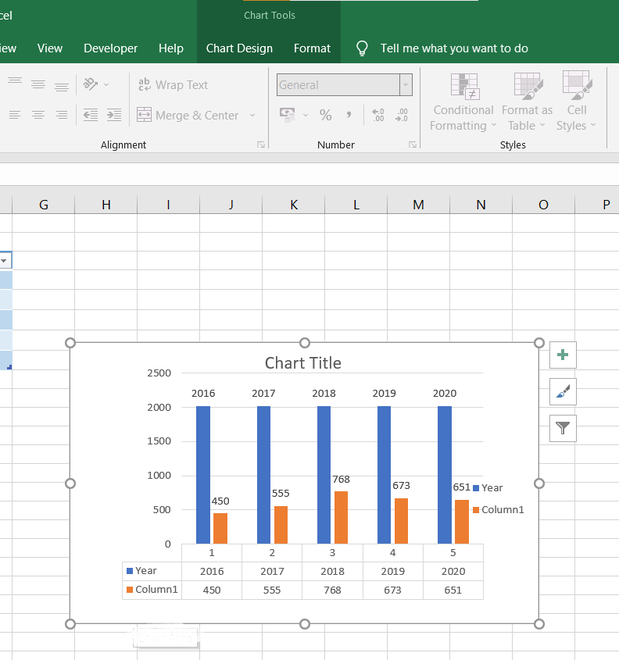
Task: Select column L header
Action: pos(356,204)
